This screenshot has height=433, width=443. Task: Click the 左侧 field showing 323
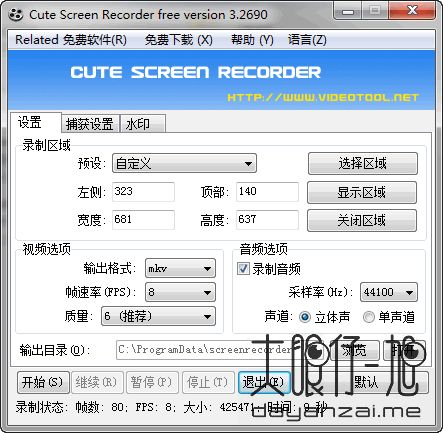point(143,192)
